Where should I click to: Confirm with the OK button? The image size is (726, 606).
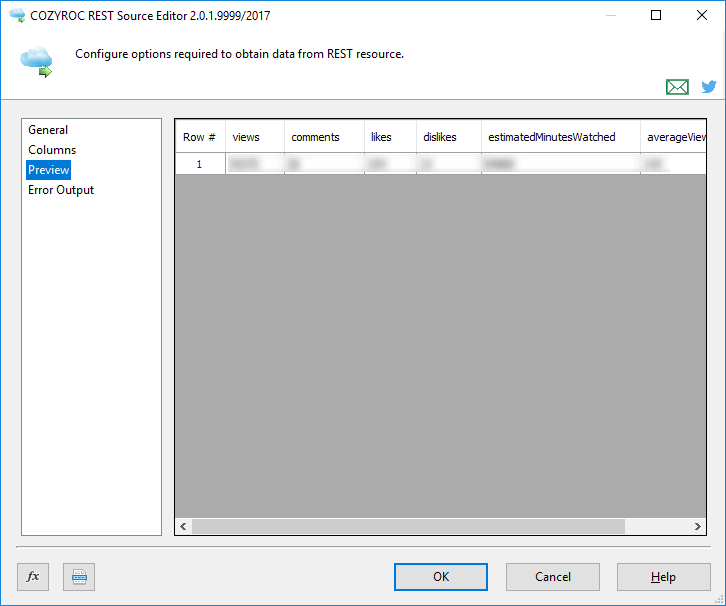441,577
